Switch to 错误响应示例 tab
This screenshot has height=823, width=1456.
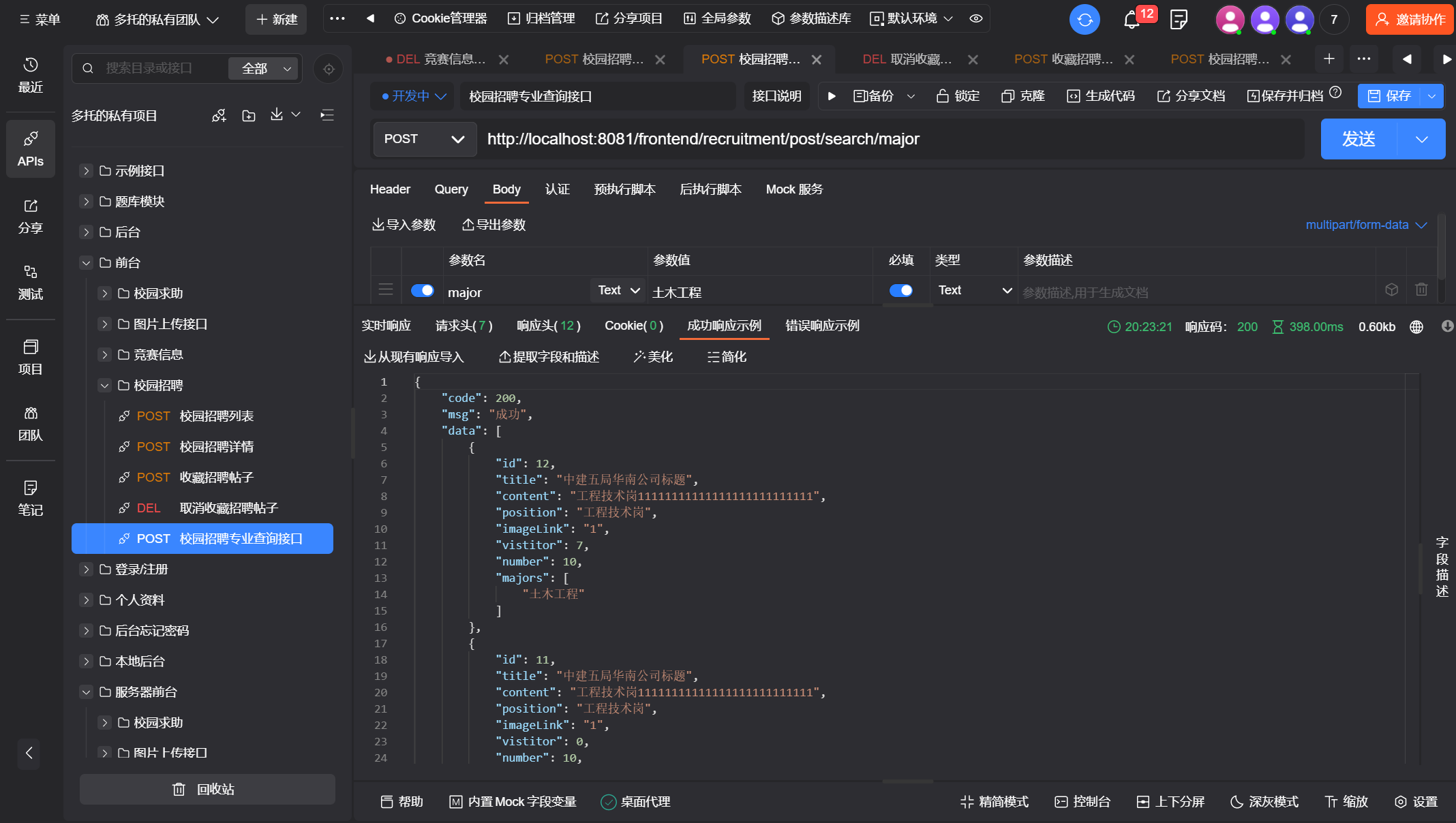(822, 326)
